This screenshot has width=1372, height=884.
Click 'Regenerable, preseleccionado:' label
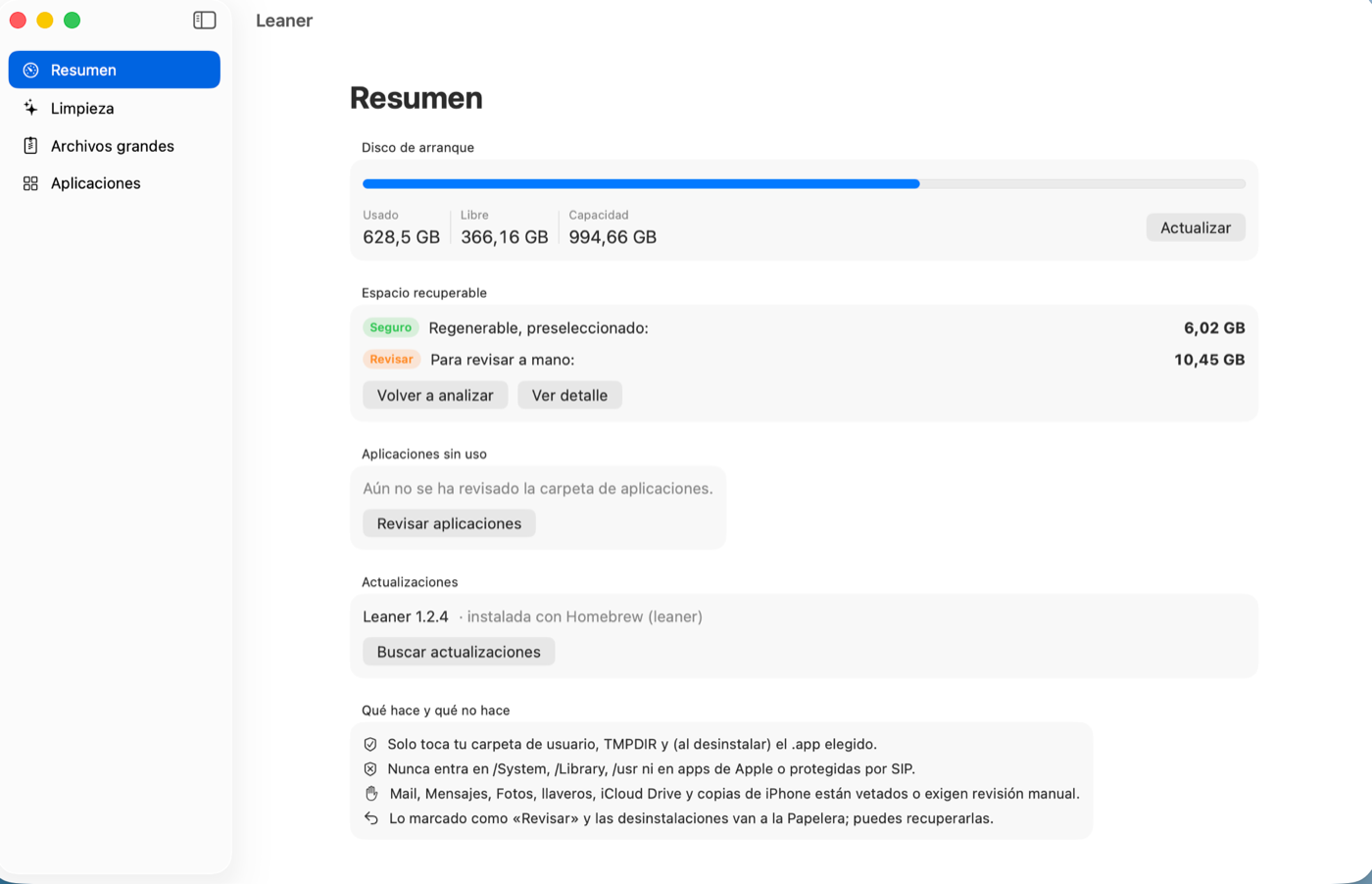click(539, 328)
